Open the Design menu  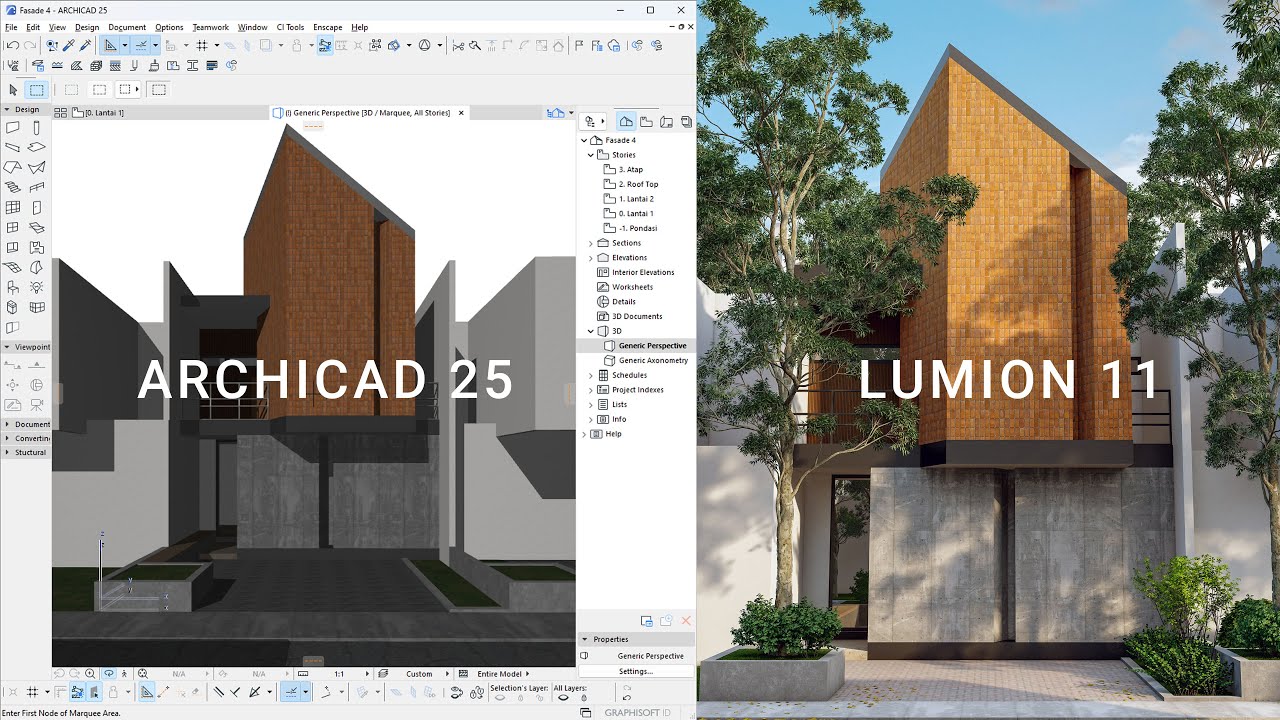87,27
